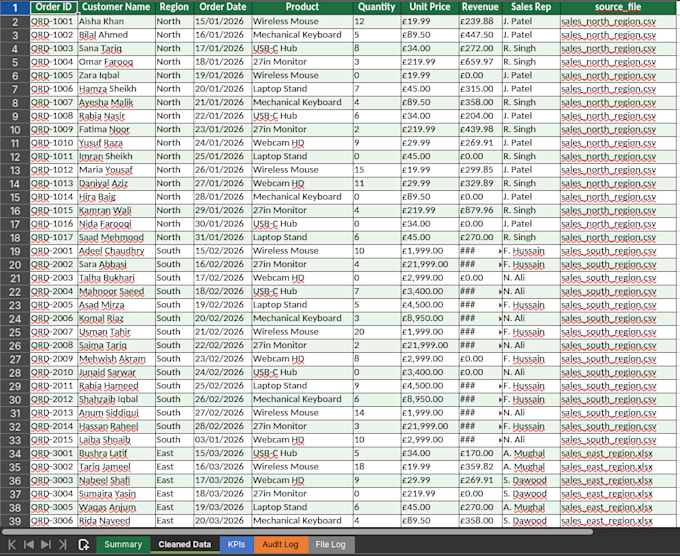Image resolution: width=680 pixels, height=556 pixels.
Task: Click cell ORD-1001
Action: point(54,21)
